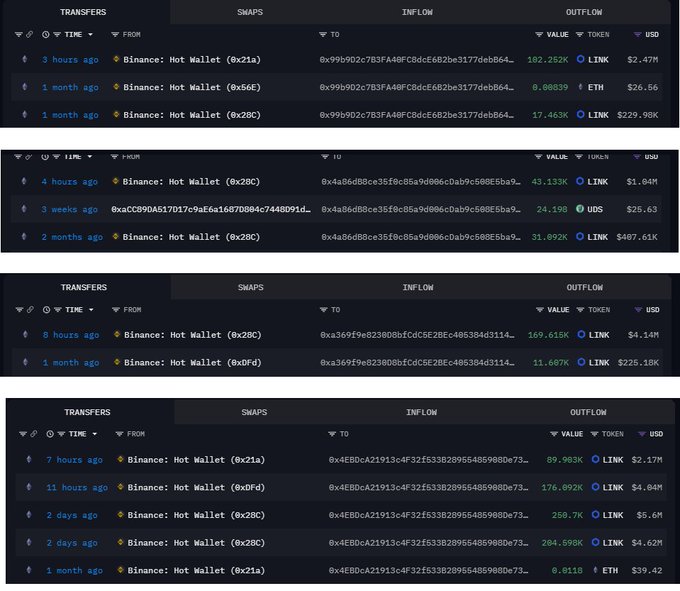Click Ethereum chain icon on the 4 hours ago row
The height and width of the screenshot is (591, 680).
pos(24,181)
